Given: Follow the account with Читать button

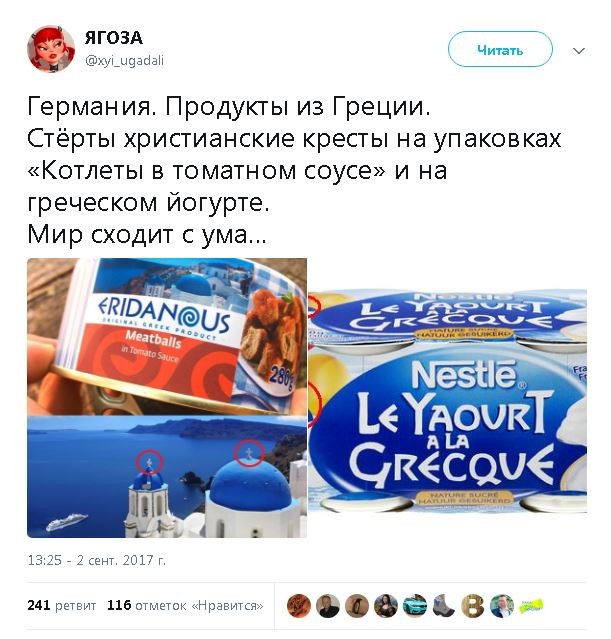Looking at the screenshot, I should [500, 49].
